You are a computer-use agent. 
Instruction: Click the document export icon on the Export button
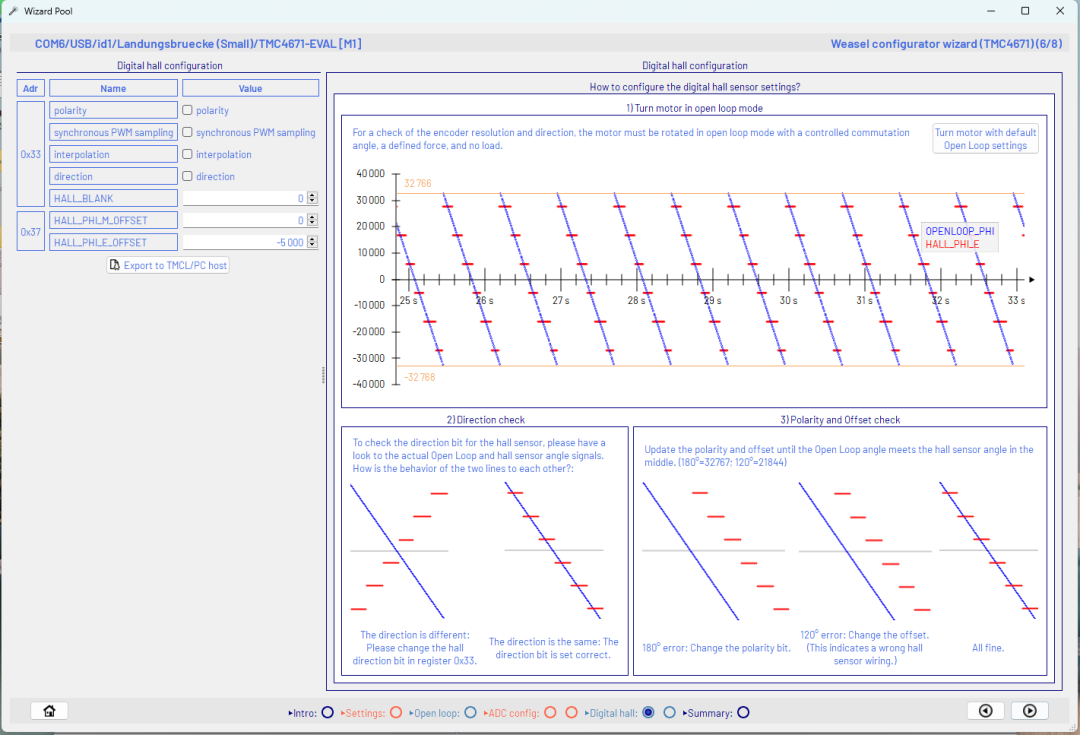(114, 264)
